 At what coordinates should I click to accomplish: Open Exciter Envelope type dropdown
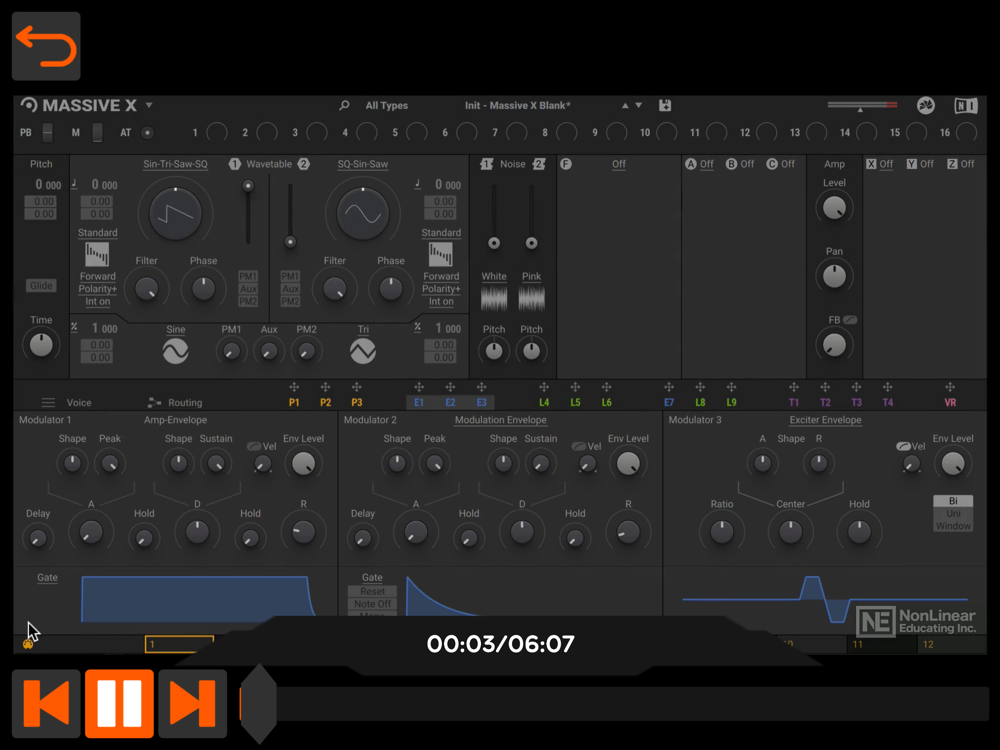point(825,420)
